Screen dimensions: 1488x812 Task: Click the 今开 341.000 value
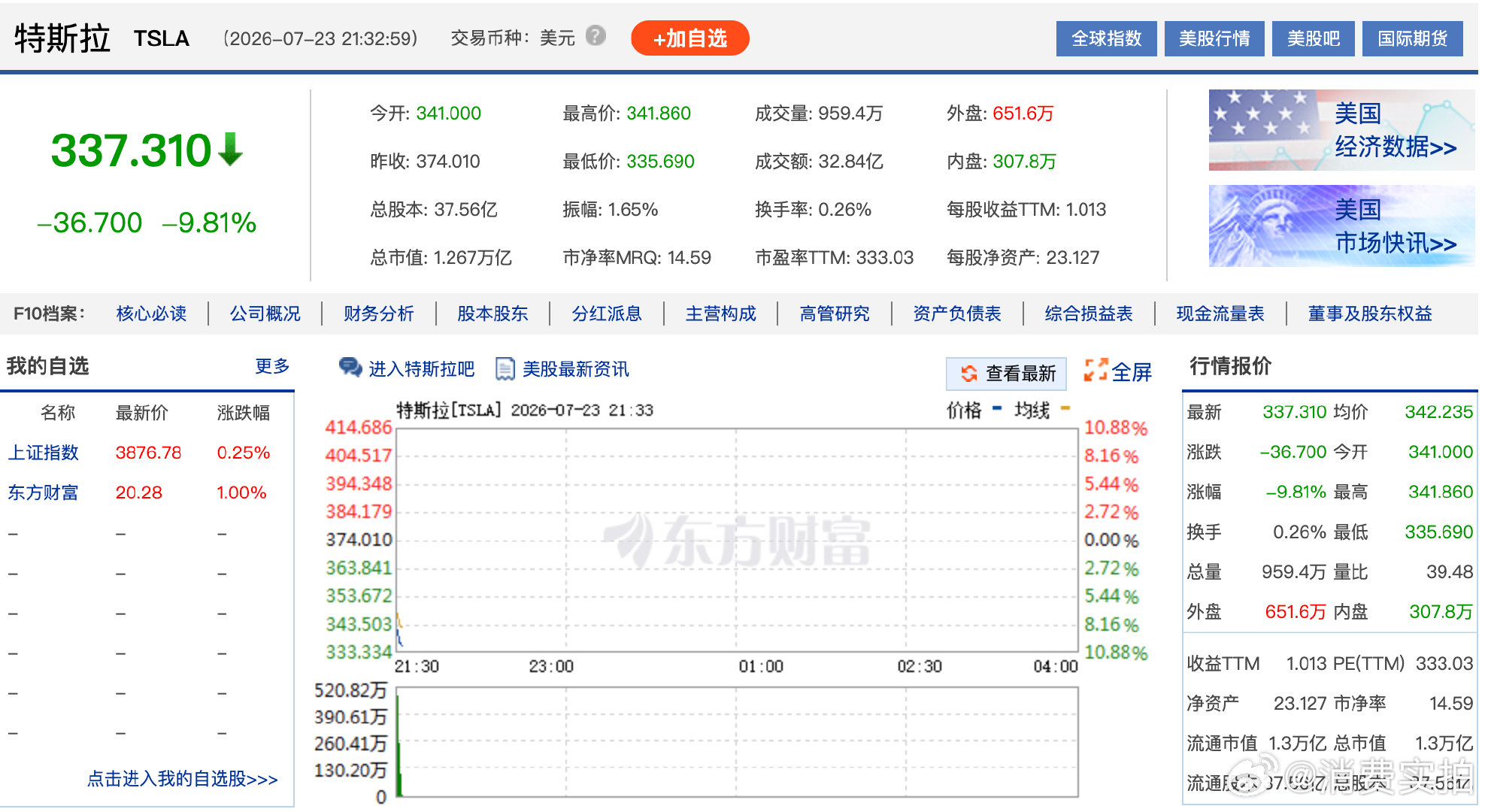[x=448, y=114]
